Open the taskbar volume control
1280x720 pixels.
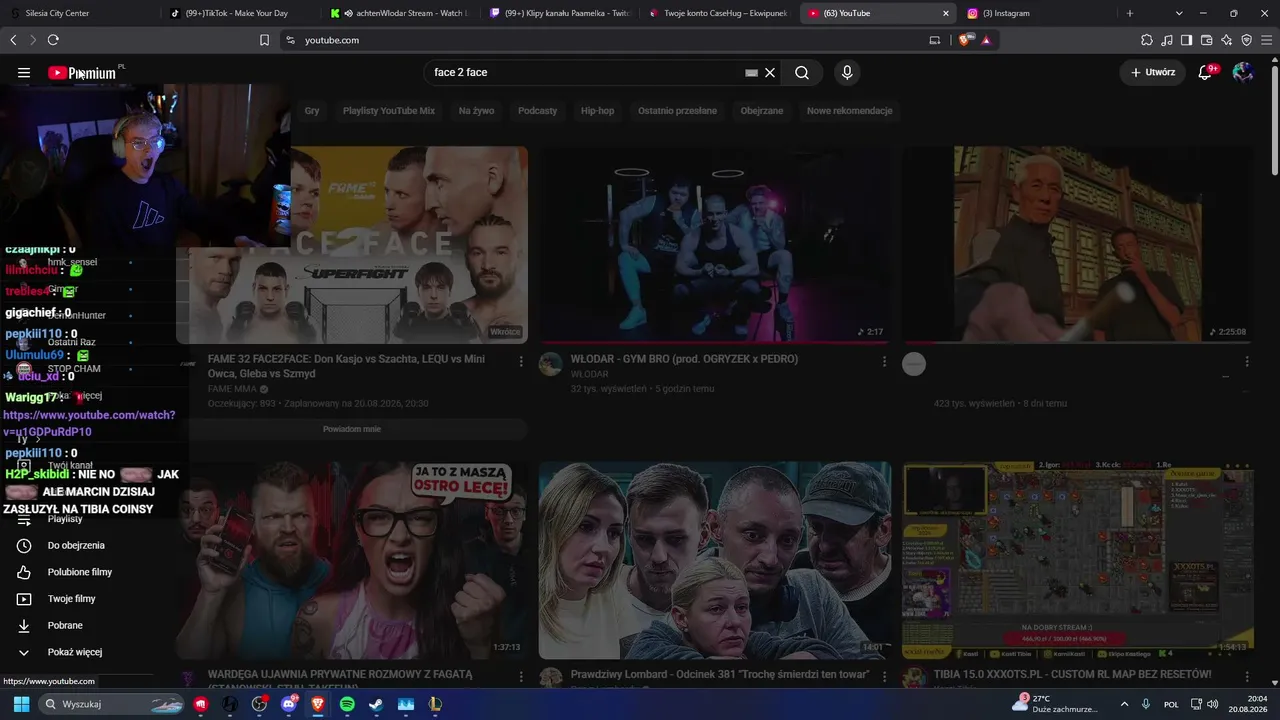(x=1213, y=704)
